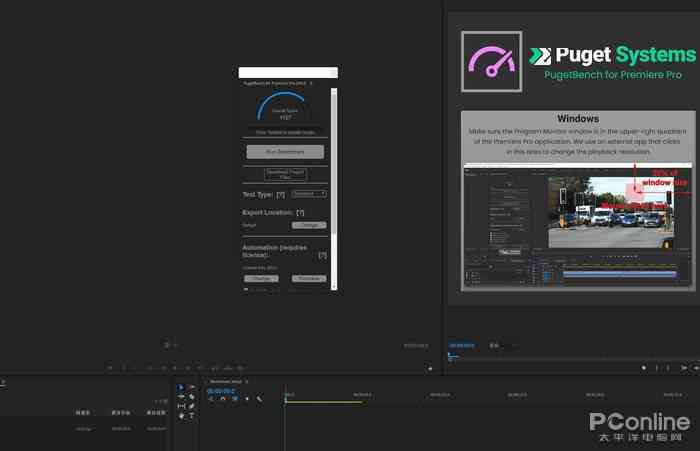Click Go to In in Program Monitor
Viewport: 700px width, 451px height.
[x=683, y=368]
